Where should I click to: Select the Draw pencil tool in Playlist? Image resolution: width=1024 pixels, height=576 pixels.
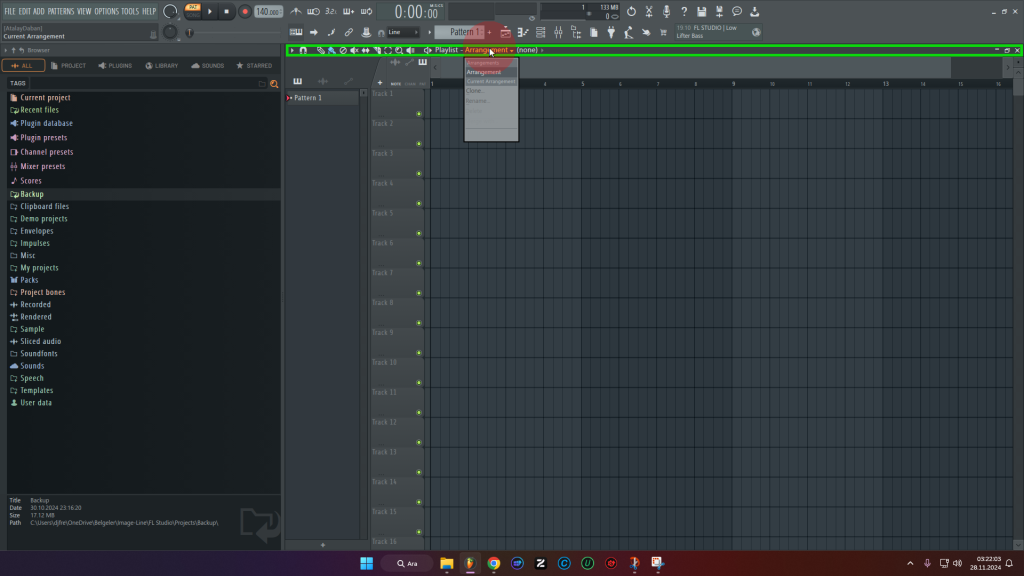[320, 50]
